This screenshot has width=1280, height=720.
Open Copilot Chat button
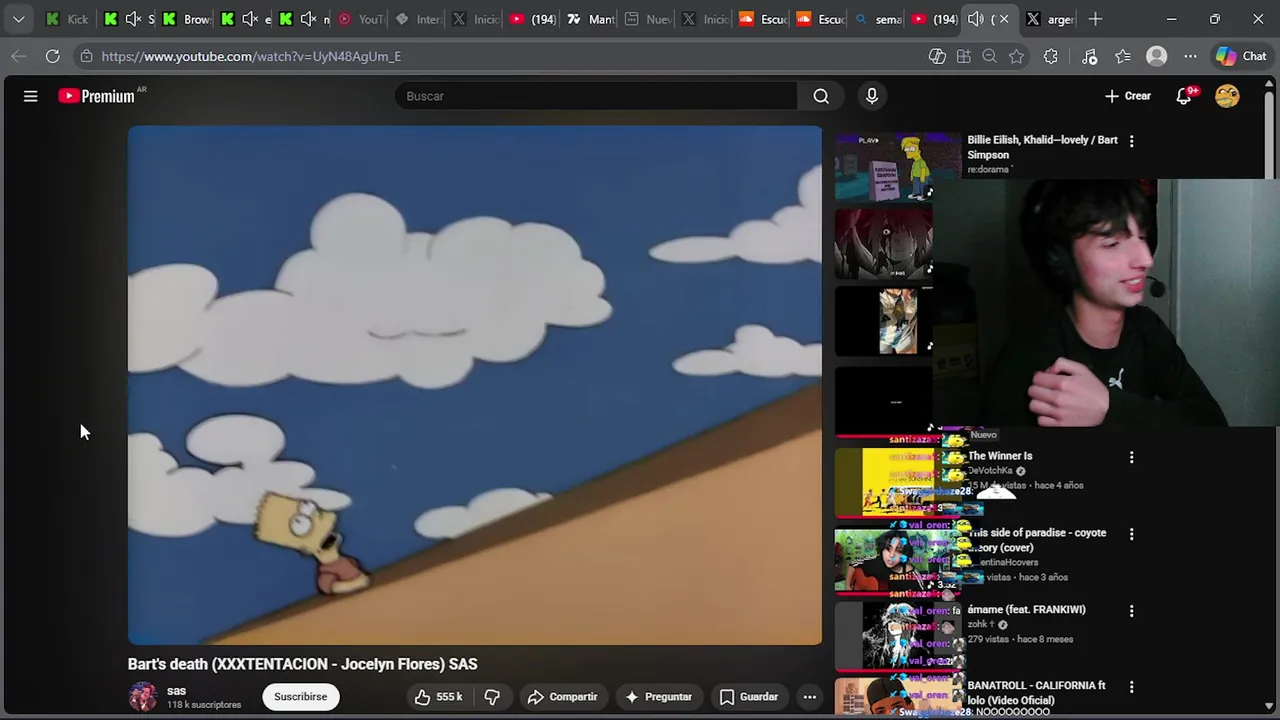pyautogui.click(x=1242, y=56)
